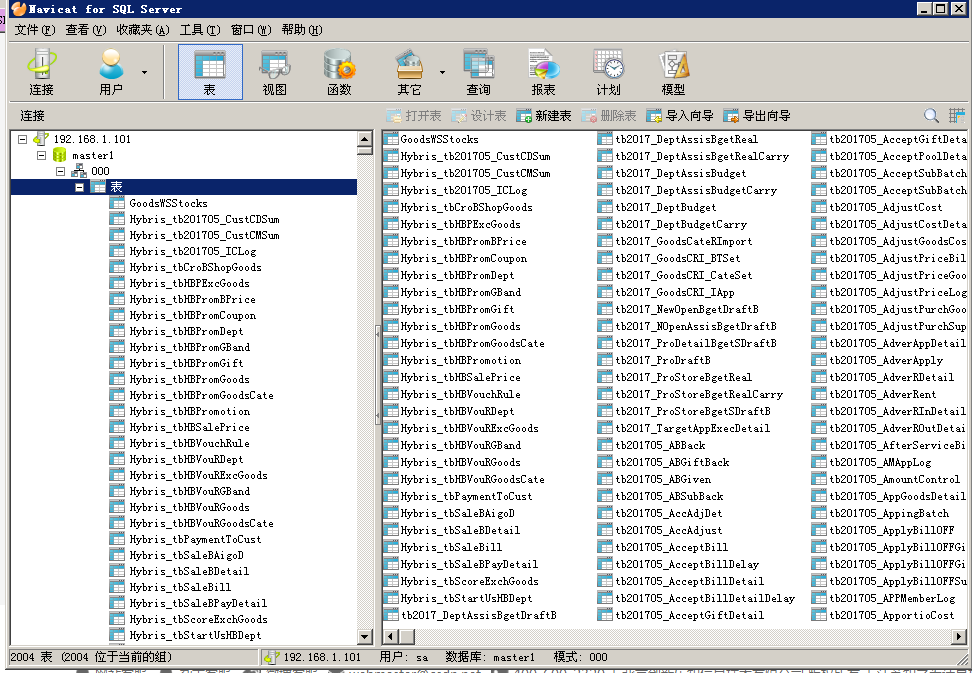The image size is (972, 673).
Task: Open the 文件(F) menu
Action: (35, 30)
